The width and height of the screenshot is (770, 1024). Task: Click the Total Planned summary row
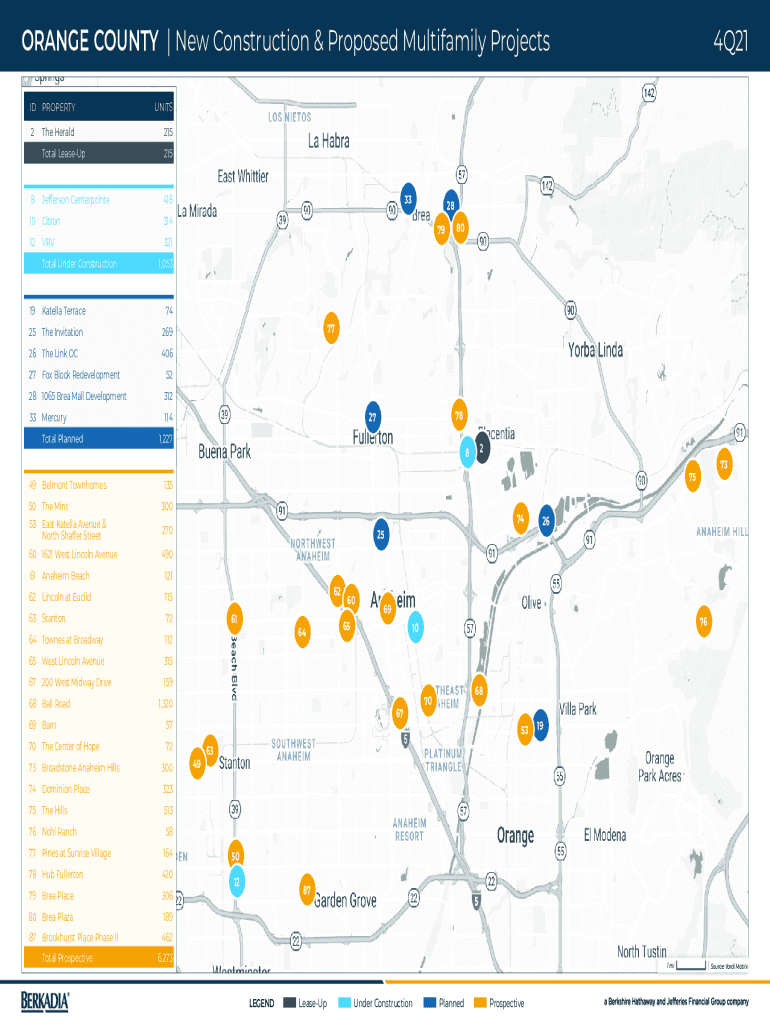[98, 439]
